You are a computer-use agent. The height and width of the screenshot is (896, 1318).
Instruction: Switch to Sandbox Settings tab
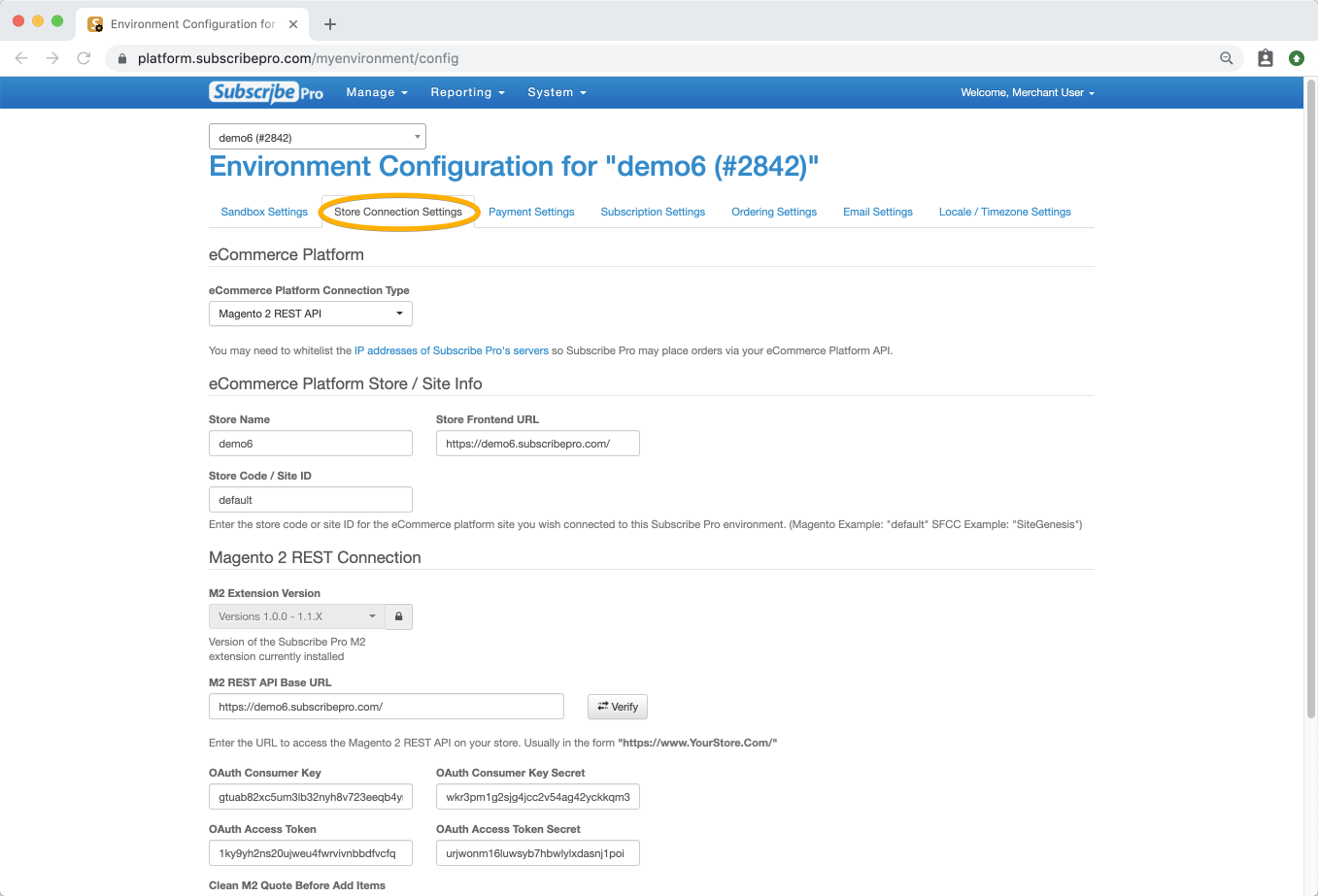(x=264, y=212)
